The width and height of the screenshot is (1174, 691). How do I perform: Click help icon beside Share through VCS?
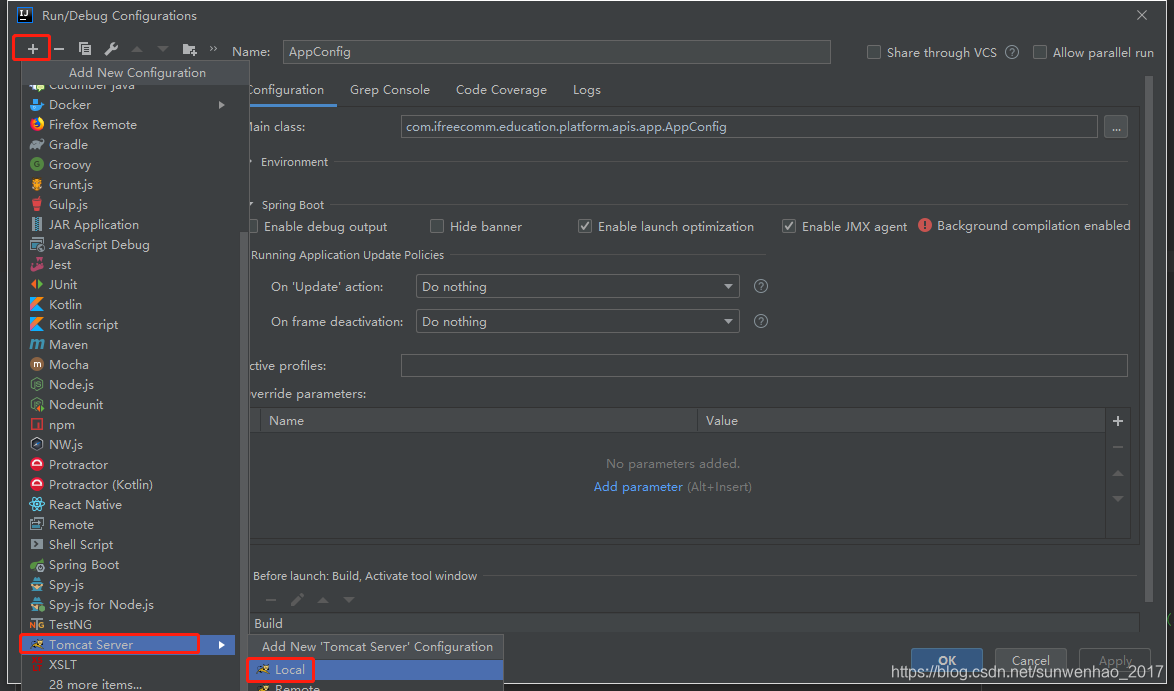tap(1012, 52)
